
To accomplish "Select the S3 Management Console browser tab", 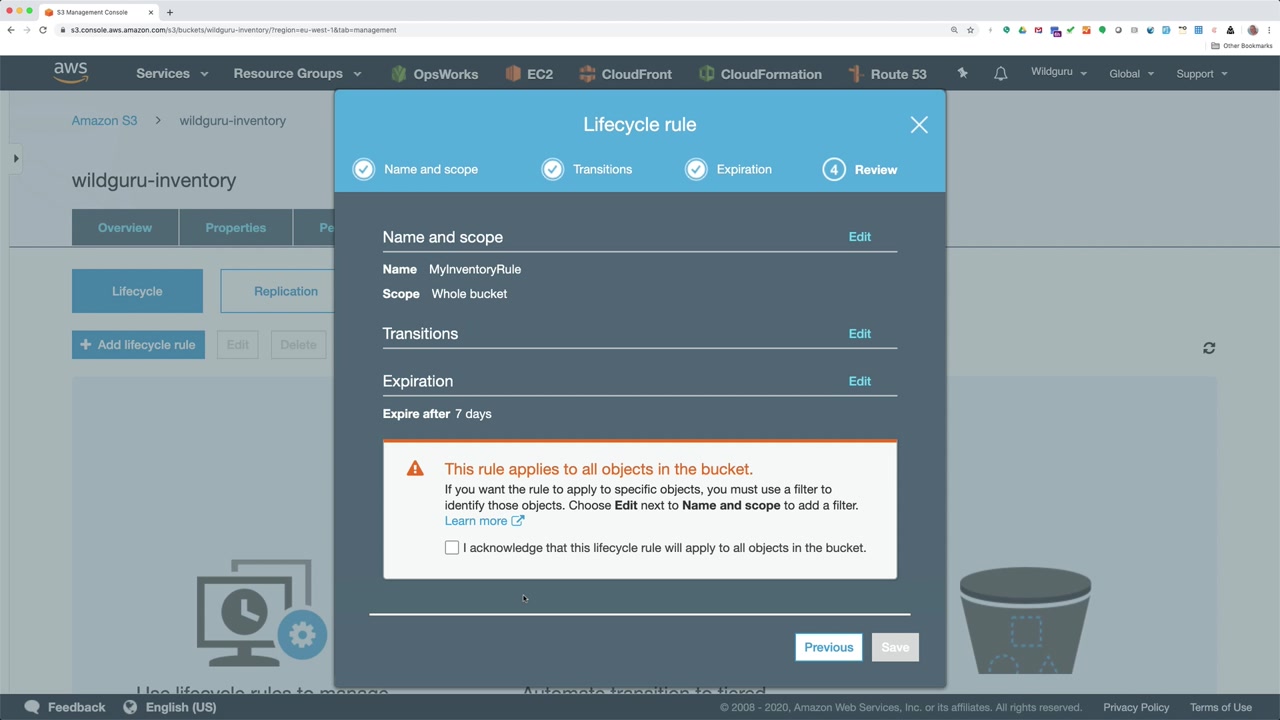I will tap(98, 12).
